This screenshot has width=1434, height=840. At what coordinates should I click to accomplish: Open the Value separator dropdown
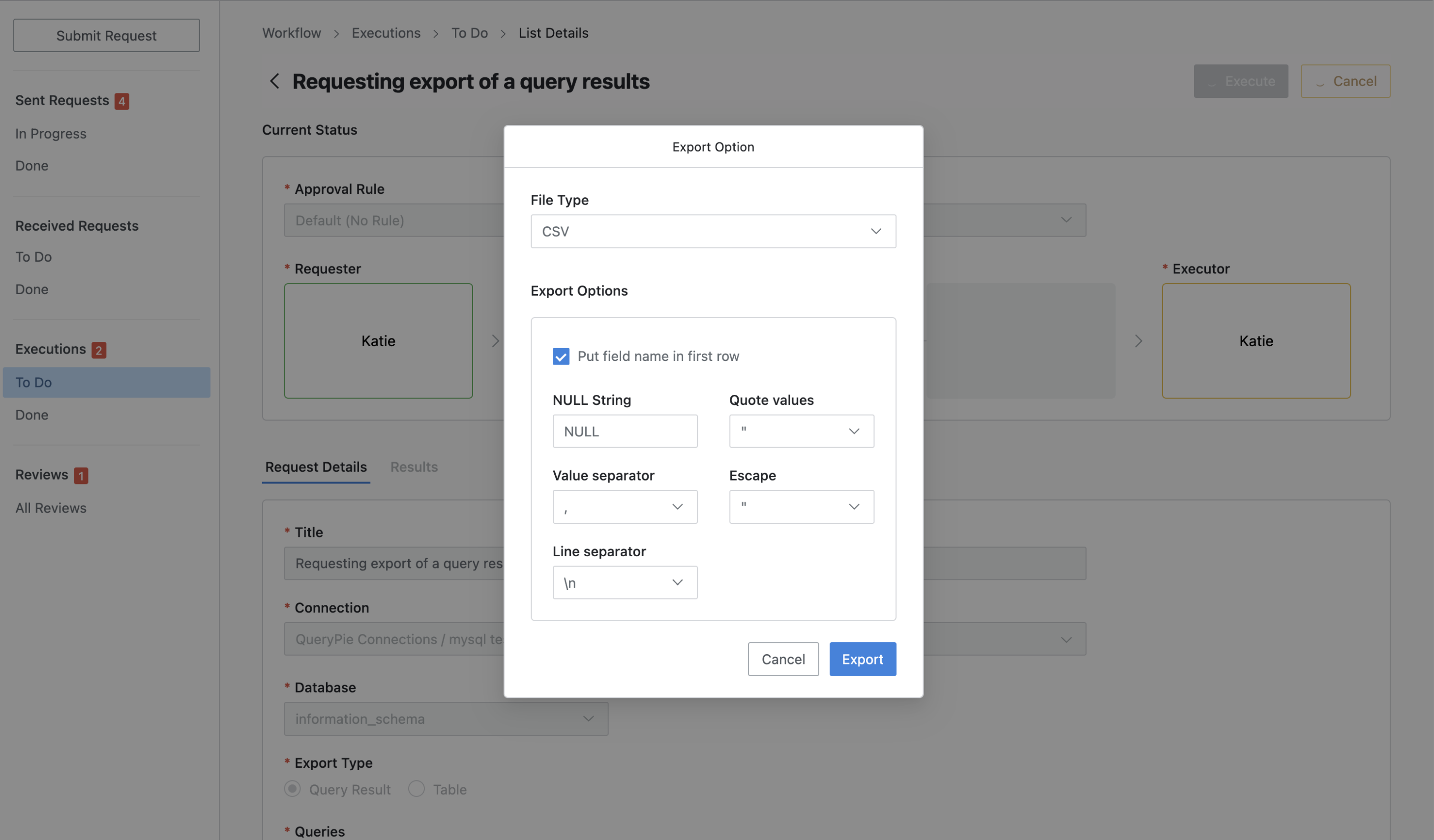(624, 507)
